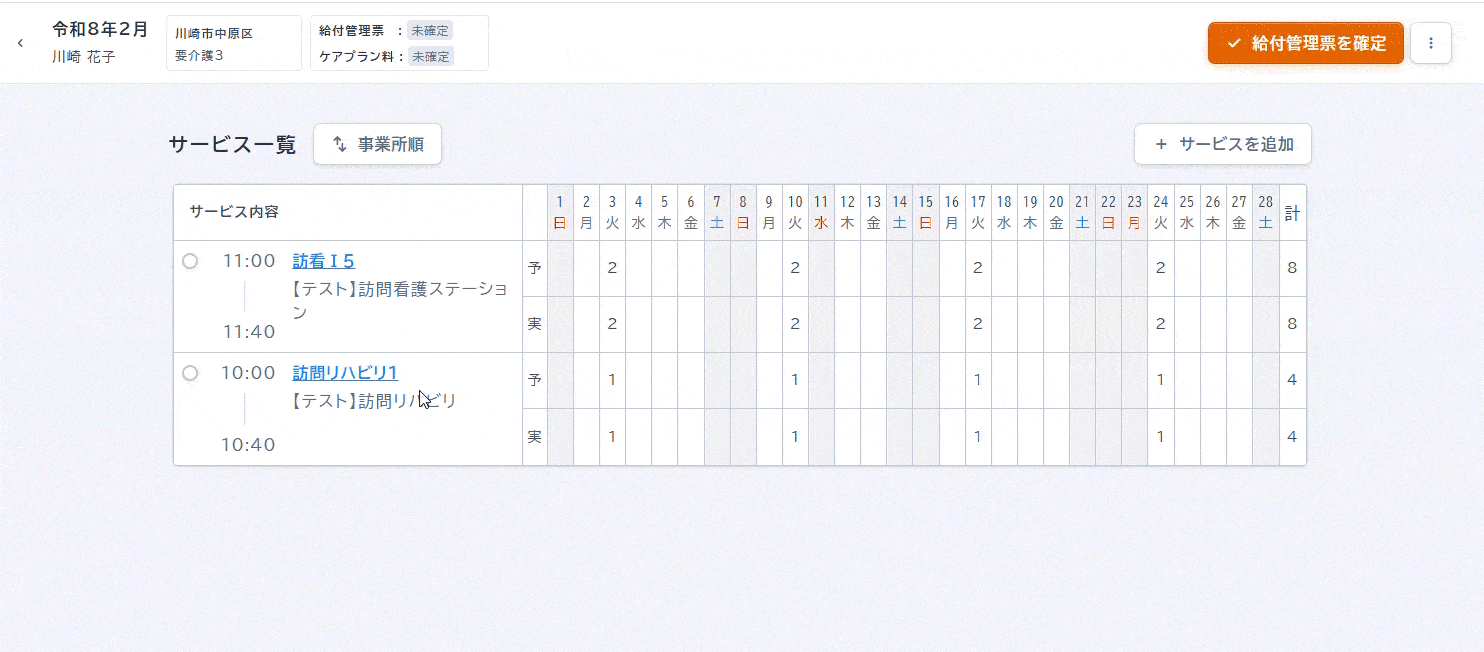Select the 訪看Ⅰ5 radio button
This screenshot has height=652, width=1484.
tap(190, 261)
